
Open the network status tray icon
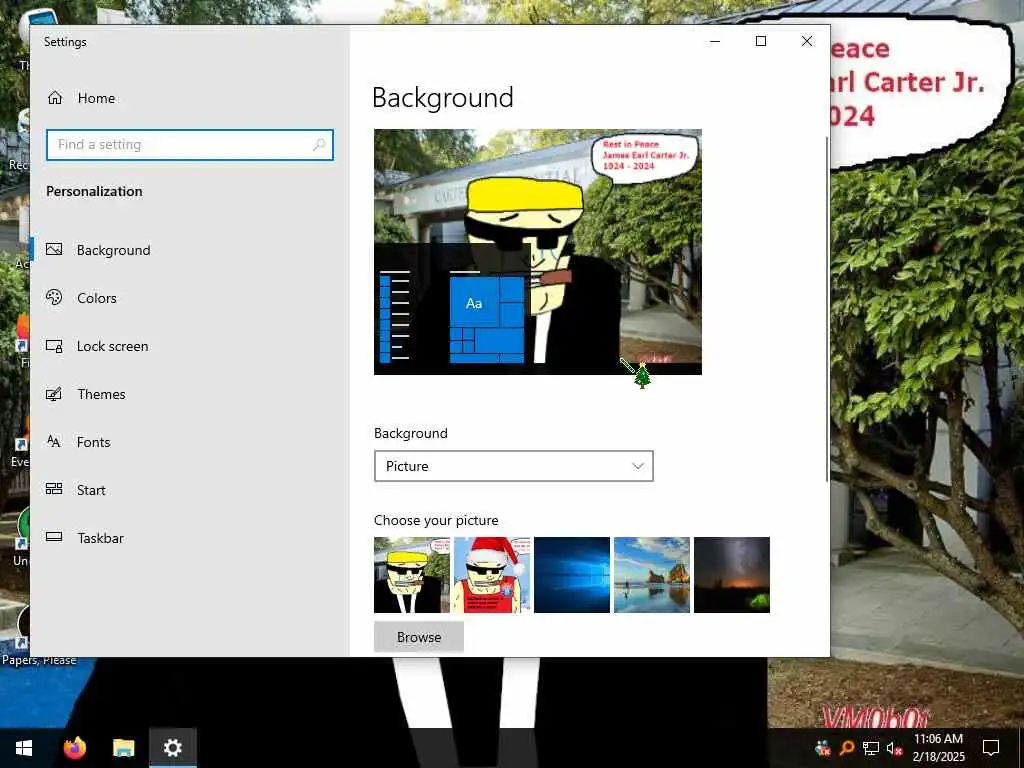click(x=871, y=748)
